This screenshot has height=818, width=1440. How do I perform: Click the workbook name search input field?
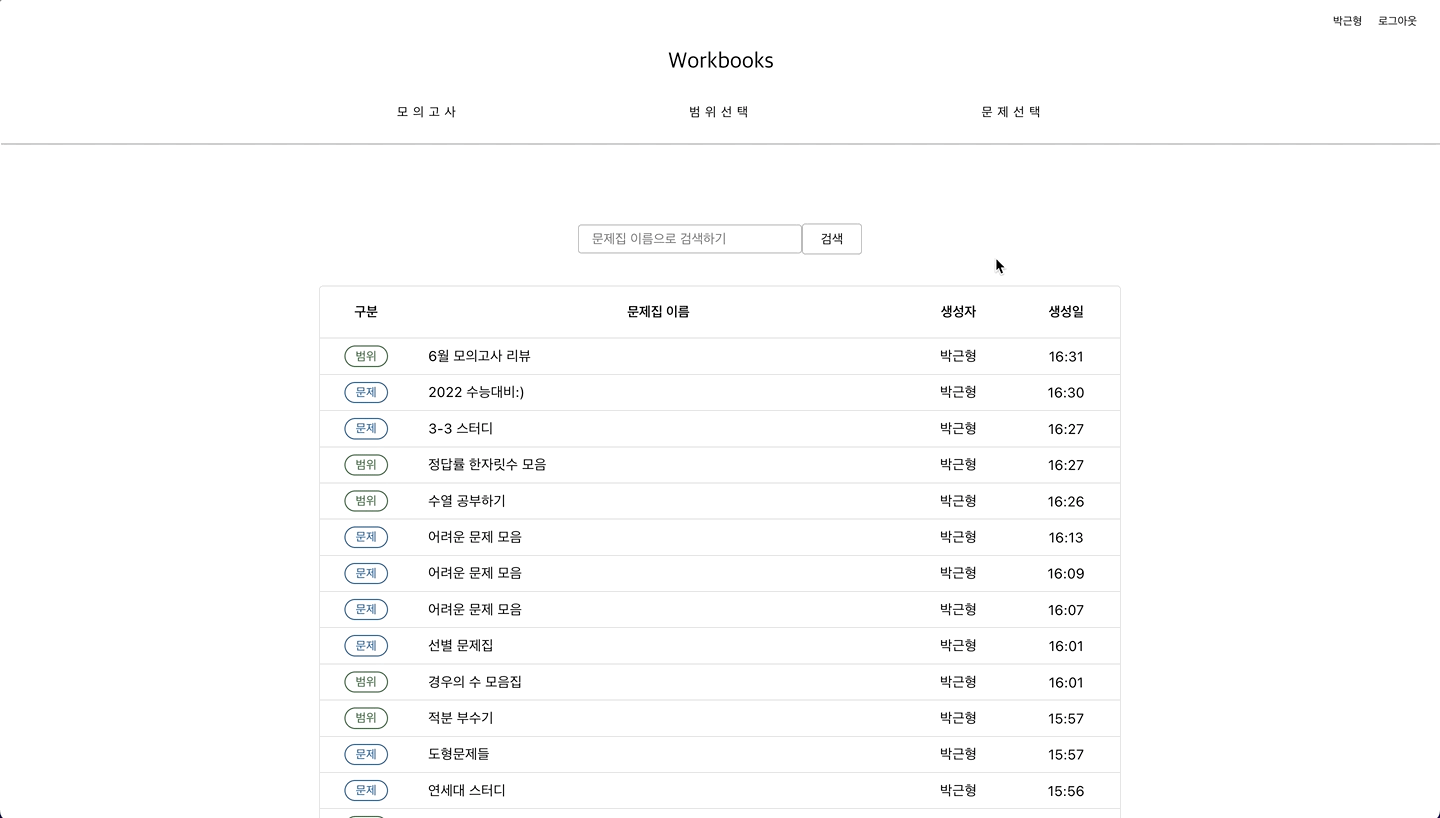point(689,239)
